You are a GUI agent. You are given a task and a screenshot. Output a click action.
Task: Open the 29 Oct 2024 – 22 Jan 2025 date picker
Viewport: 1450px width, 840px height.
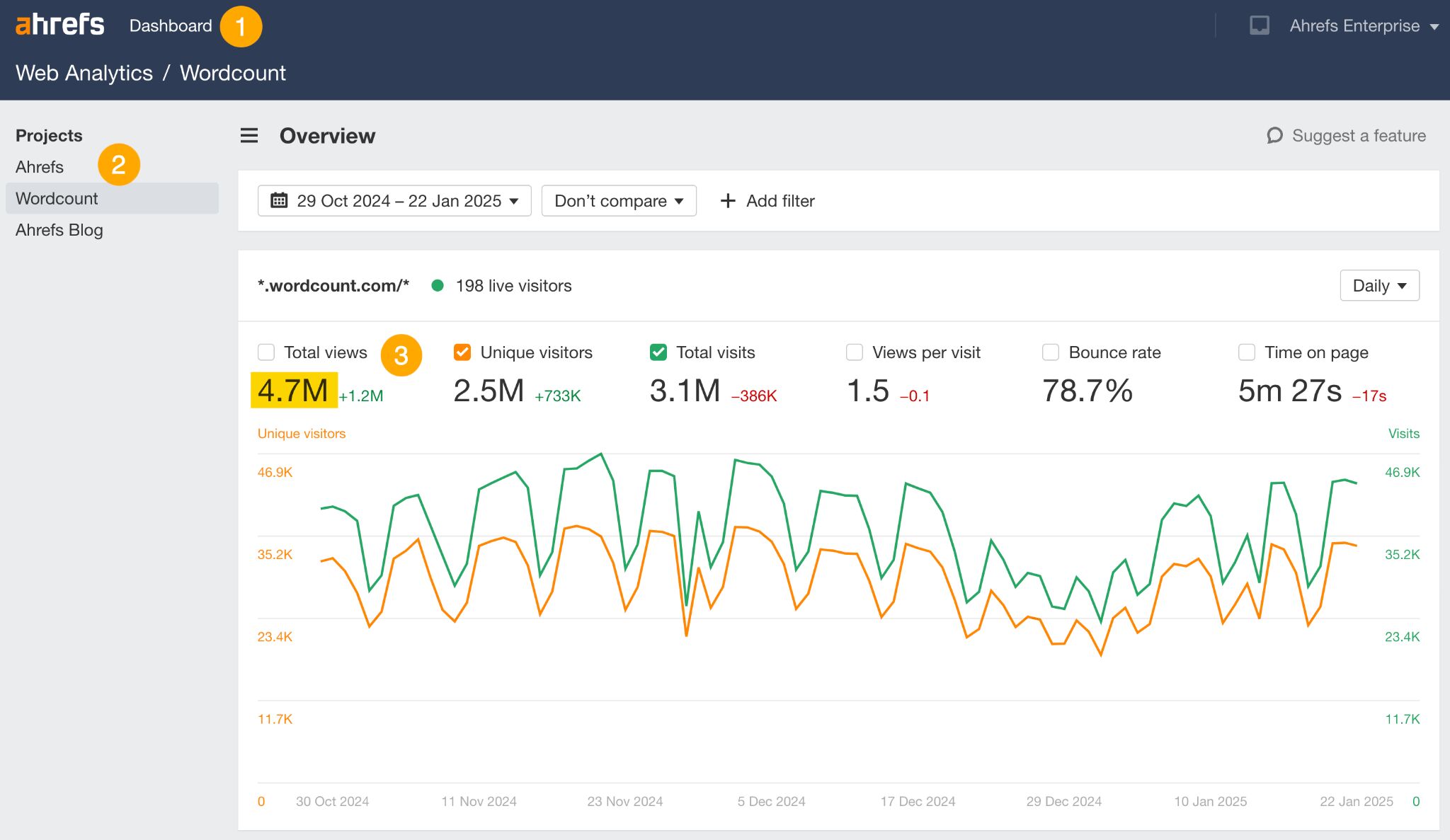(394, 201)
